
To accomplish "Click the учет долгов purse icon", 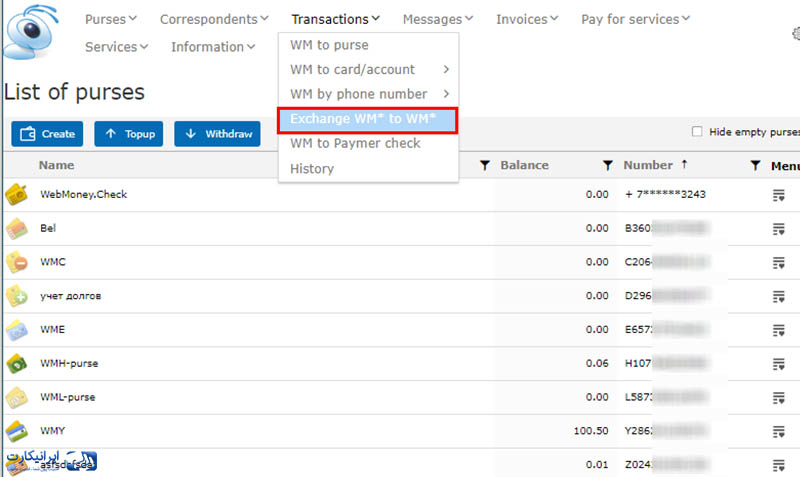I will point(16,296).
